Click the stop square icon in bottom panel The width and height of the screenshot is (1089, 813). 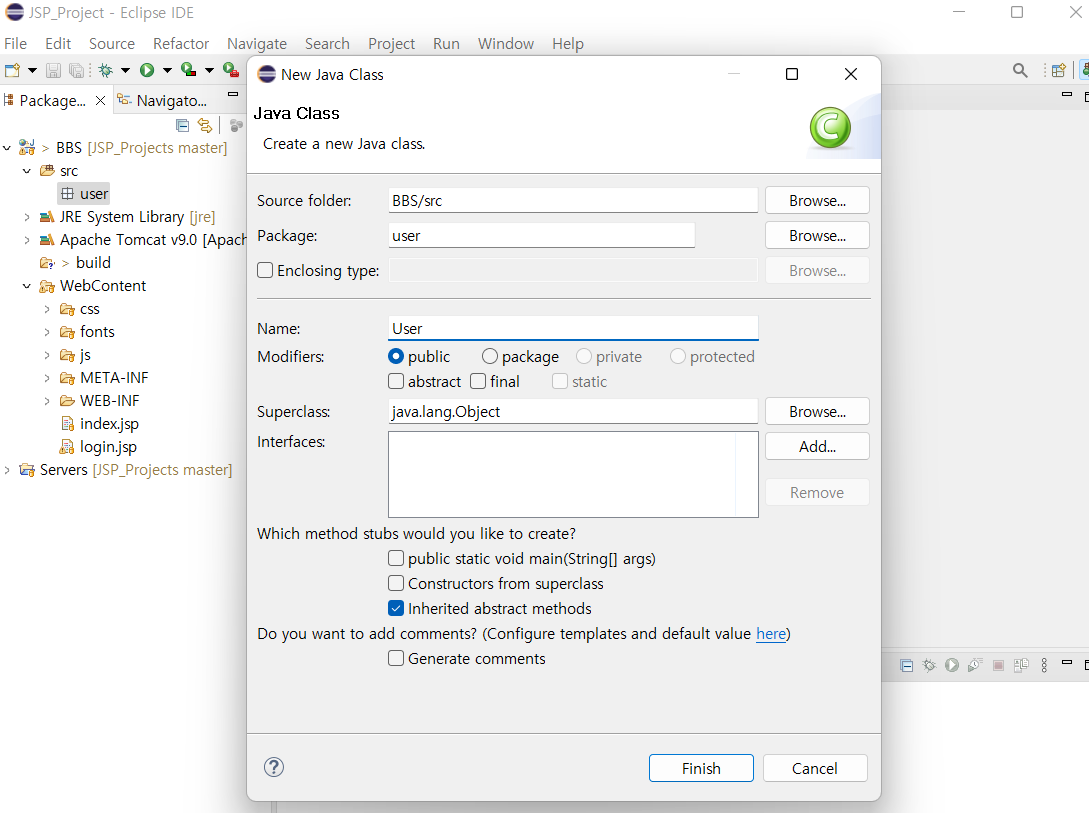(998, 666)
